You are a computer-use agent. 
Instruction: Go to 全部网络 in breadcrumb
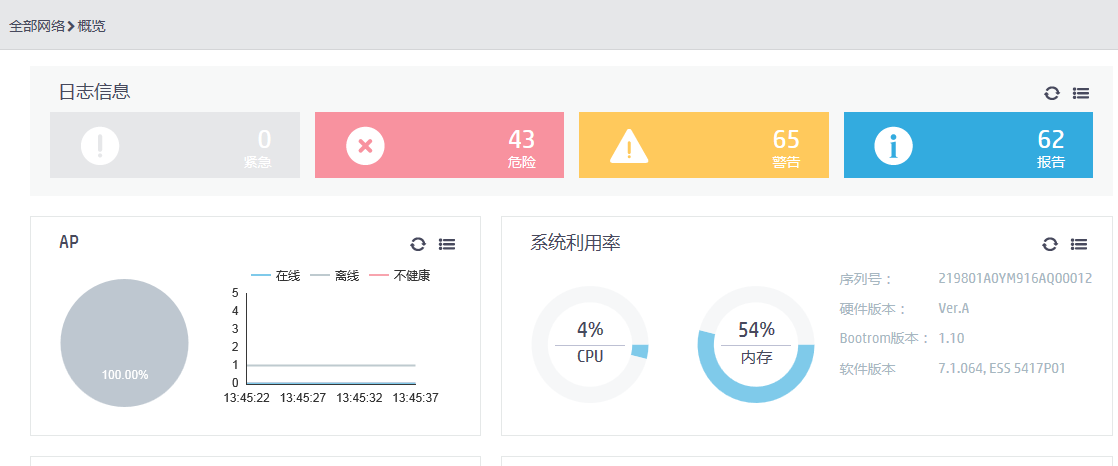[x=36, y=26]
